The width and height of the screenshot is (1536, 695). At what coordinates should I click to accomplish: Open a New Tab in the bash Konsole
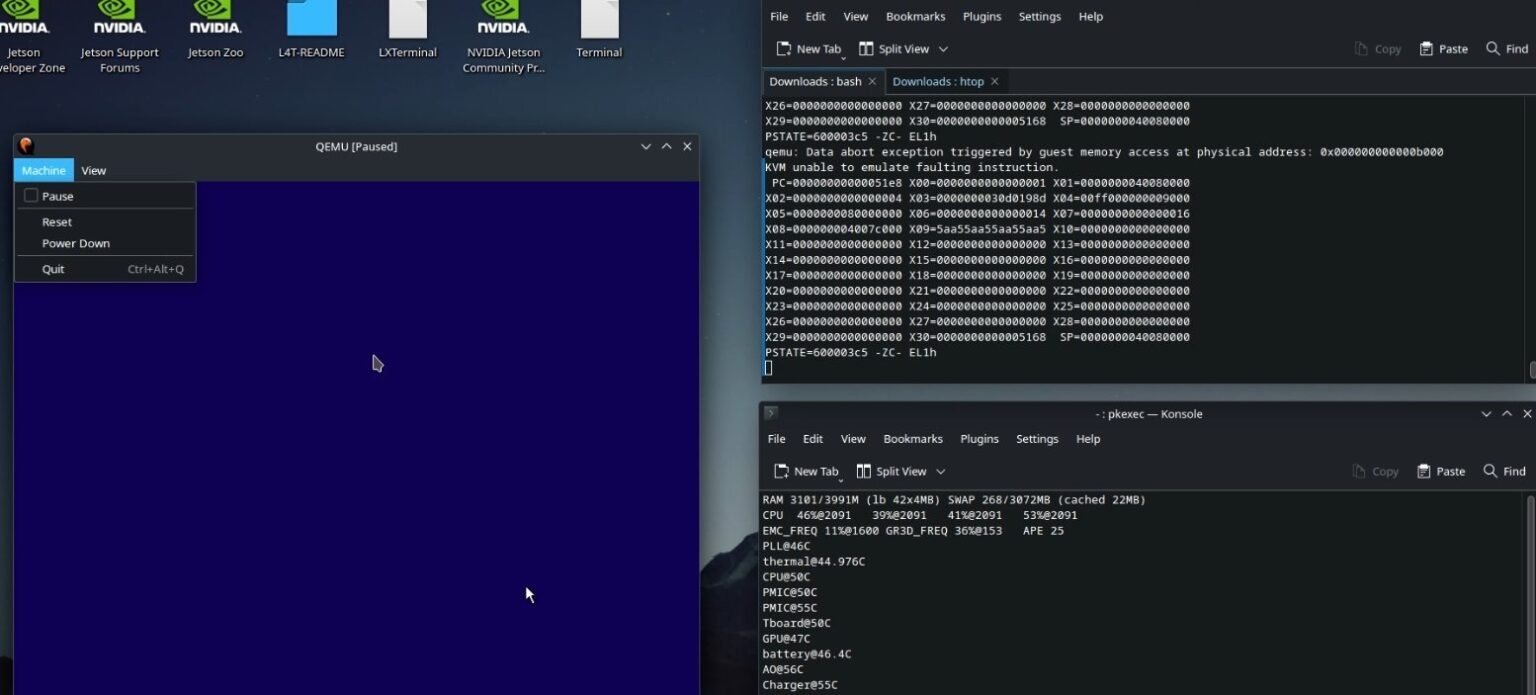(808, 48)
